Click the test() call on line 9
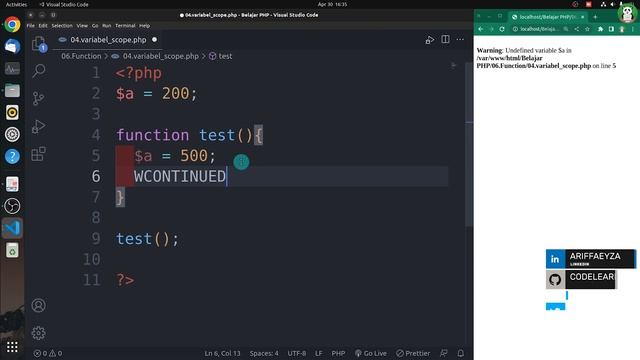This screenshot has height=360, width=640. (147, 238)
